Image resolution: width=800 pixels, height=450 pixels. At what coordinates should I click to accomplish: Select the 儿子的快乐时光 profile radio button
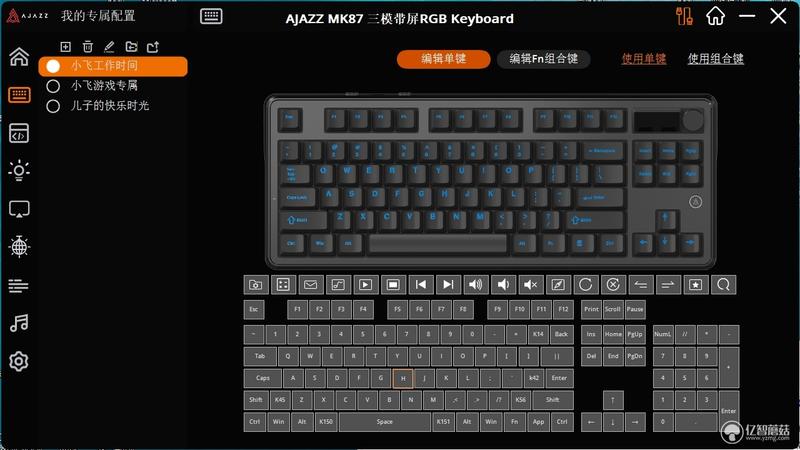[x=53, y=106]
